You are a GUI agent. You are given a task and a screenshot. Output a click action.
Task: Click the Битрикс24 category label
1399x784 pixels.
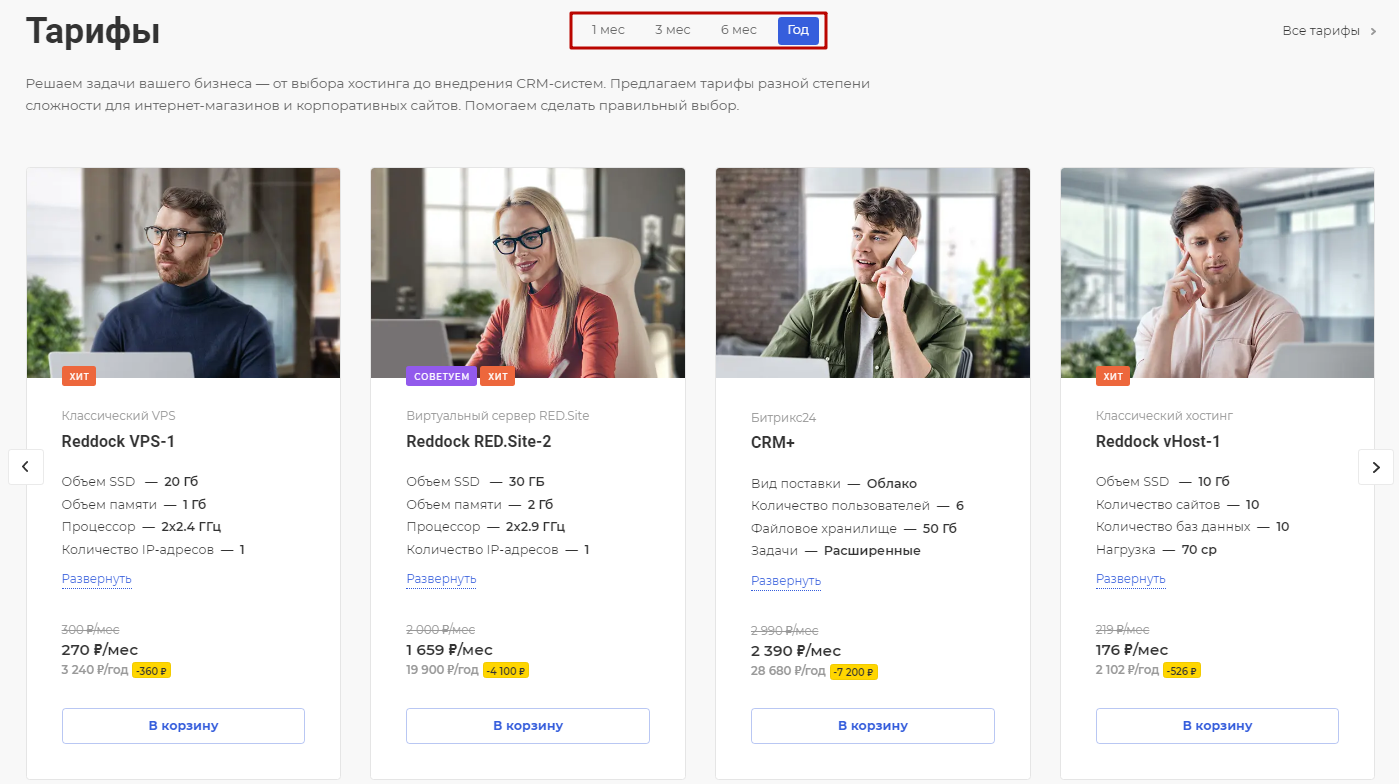pos(784,418)
